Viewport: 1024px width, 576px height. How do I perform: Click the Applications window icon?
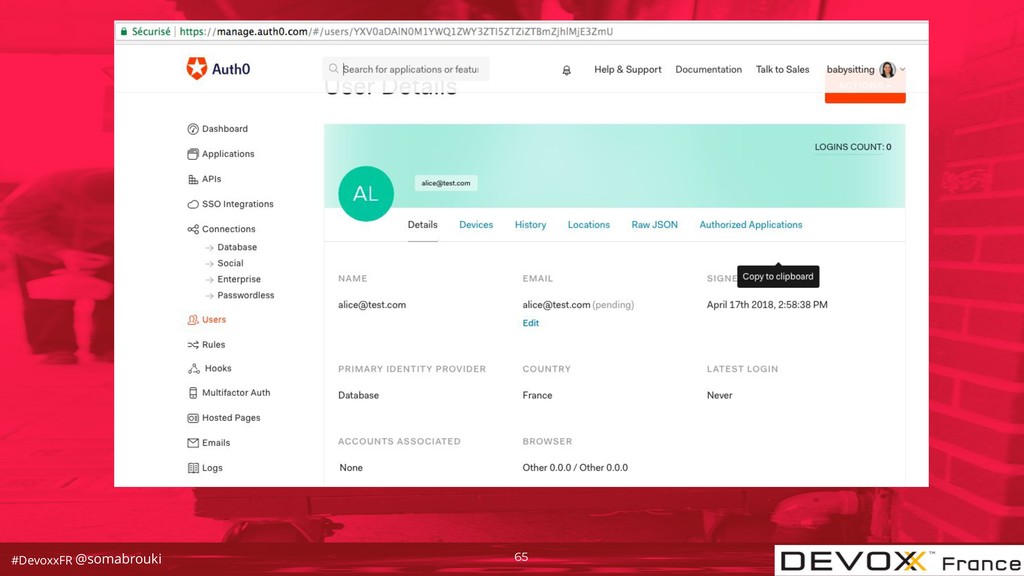coord(193,154)
